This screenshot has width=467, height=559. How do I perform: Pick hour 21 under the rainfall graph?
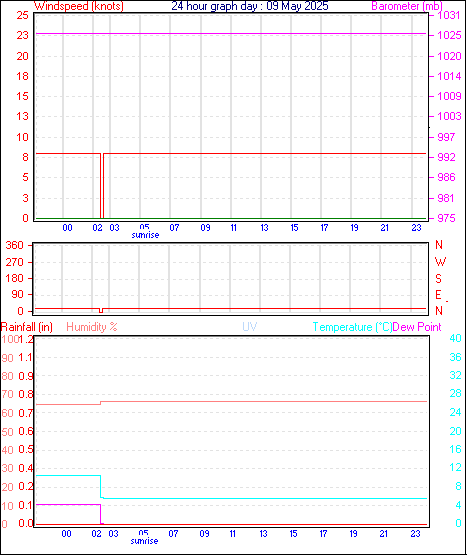point(383,534)
